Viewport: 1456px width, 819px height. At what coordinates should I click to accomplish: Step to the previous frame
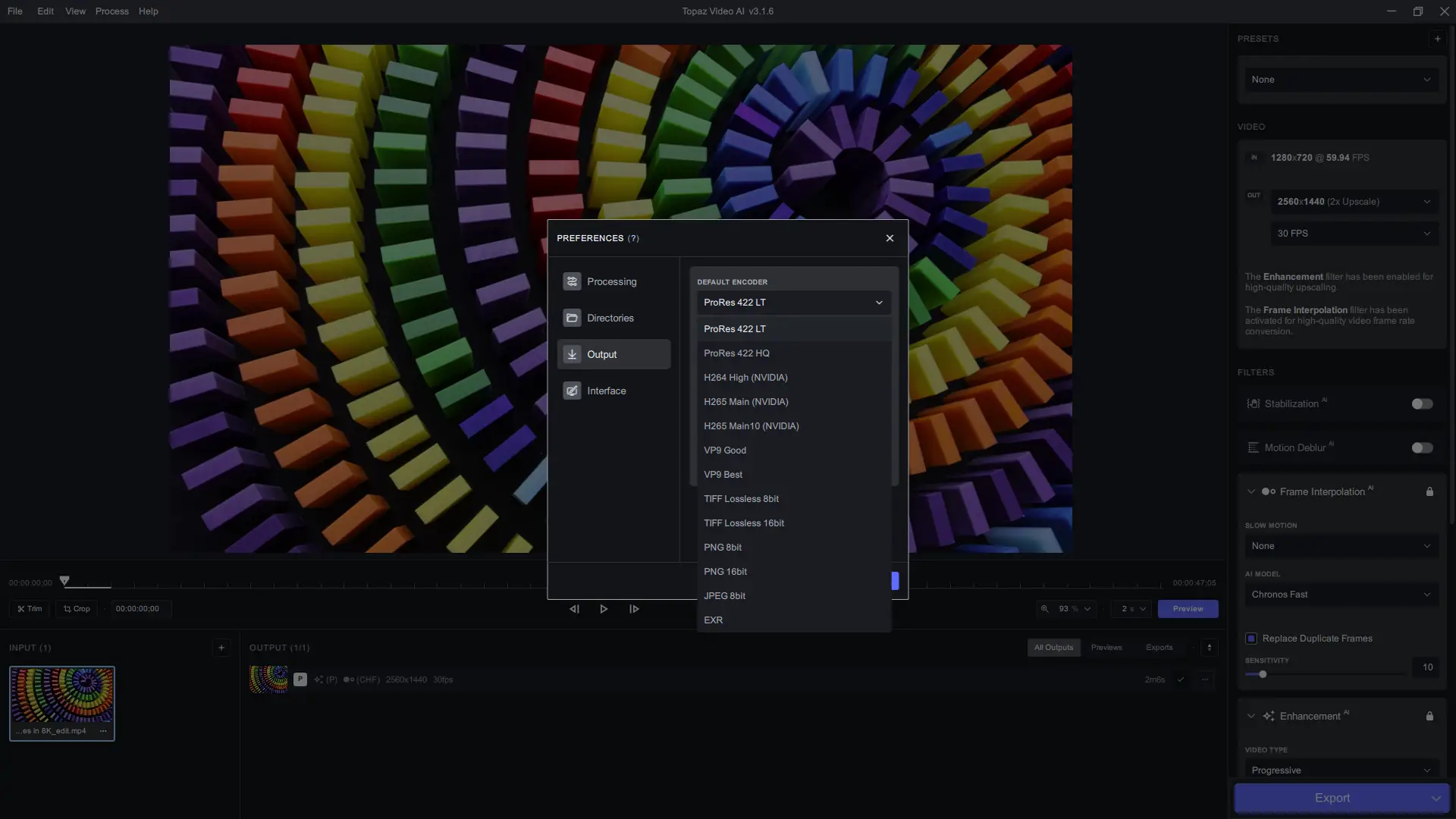pyautogui.click(x=574, y=609)
